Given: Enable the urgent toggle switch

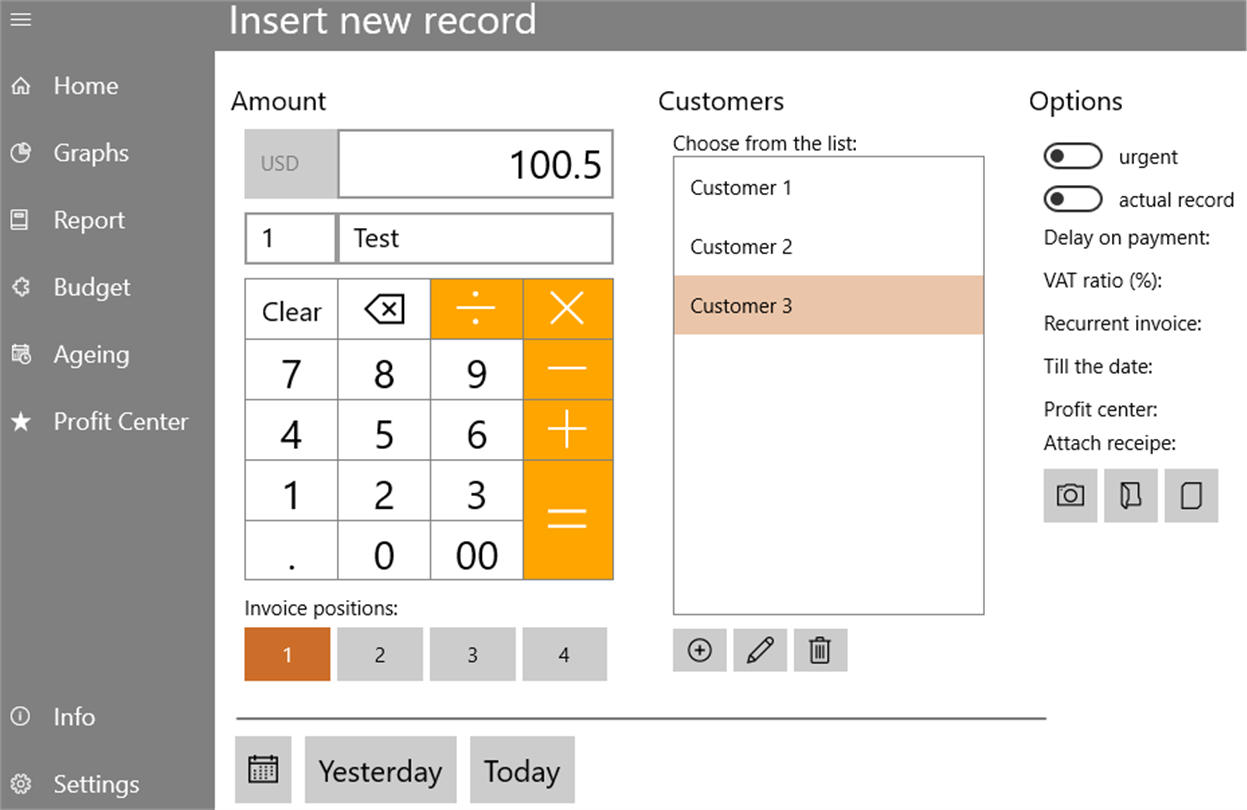Looking at the screenshot, I should coord(1072,157).
